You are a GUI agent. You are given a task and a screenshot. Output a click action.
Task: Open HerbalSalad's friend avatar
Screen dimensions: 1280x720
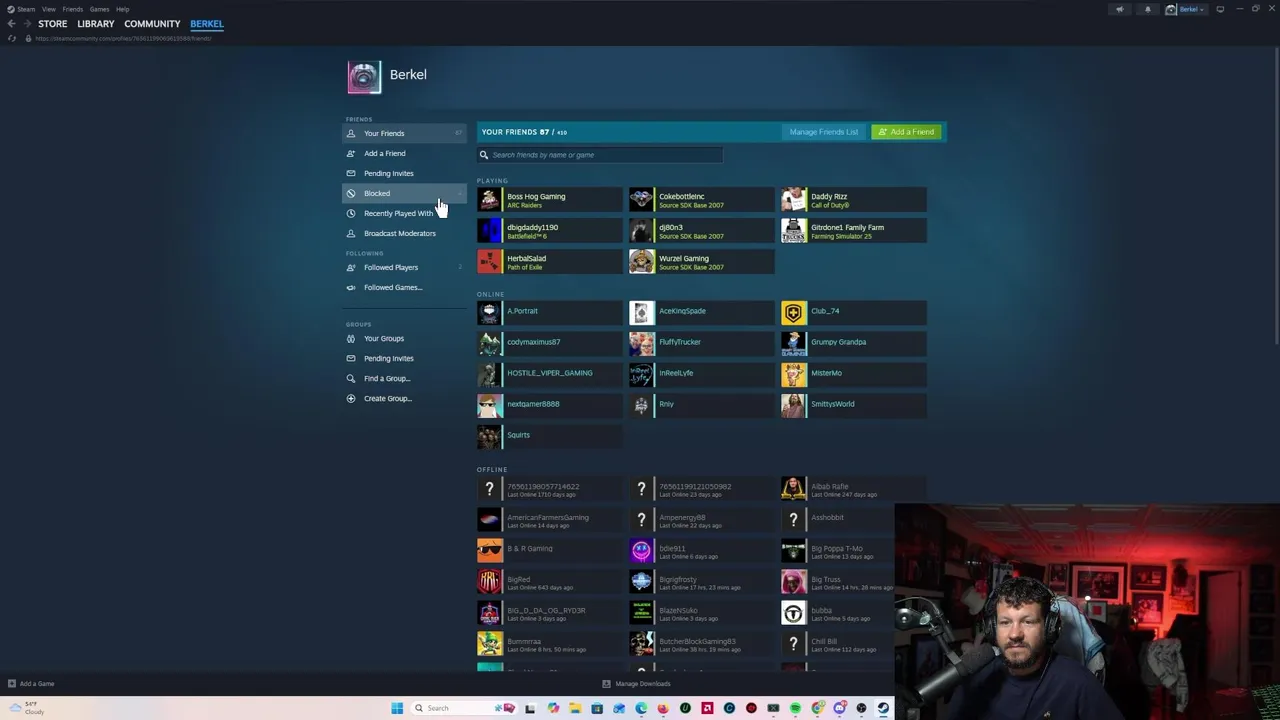(x=489, y=262)
